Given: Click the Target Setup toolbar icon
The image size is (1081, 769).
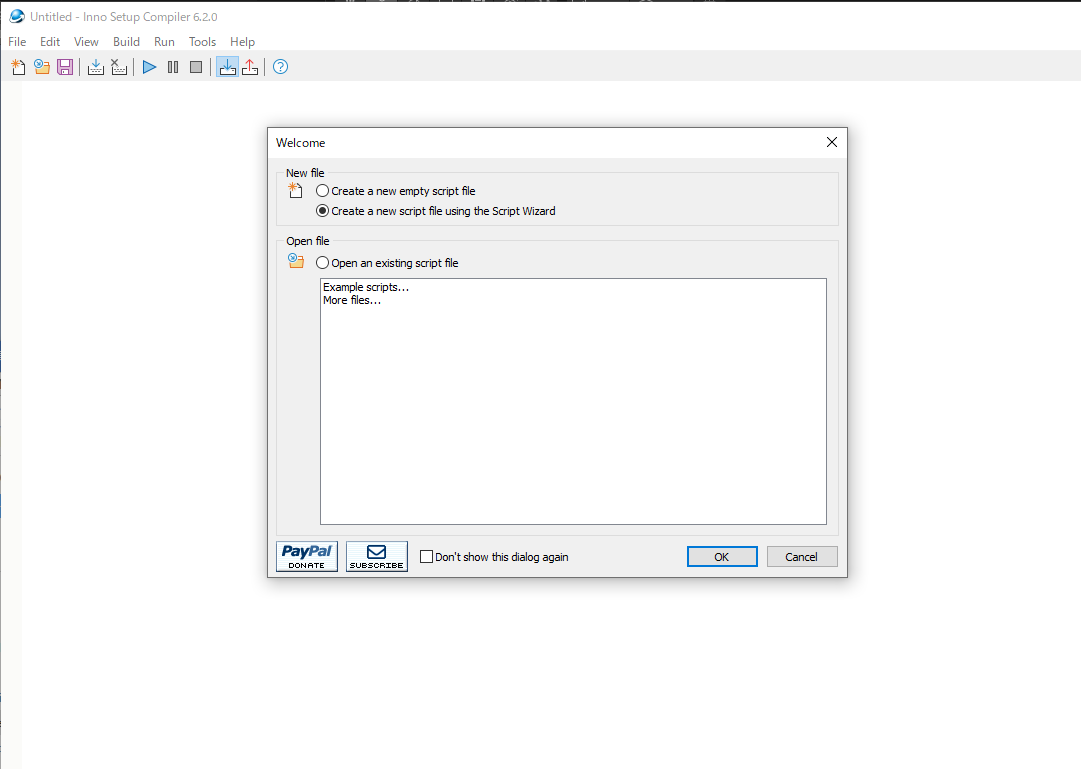Looking at the screenshot, I should pyautogui.click(x=228, y=67).
